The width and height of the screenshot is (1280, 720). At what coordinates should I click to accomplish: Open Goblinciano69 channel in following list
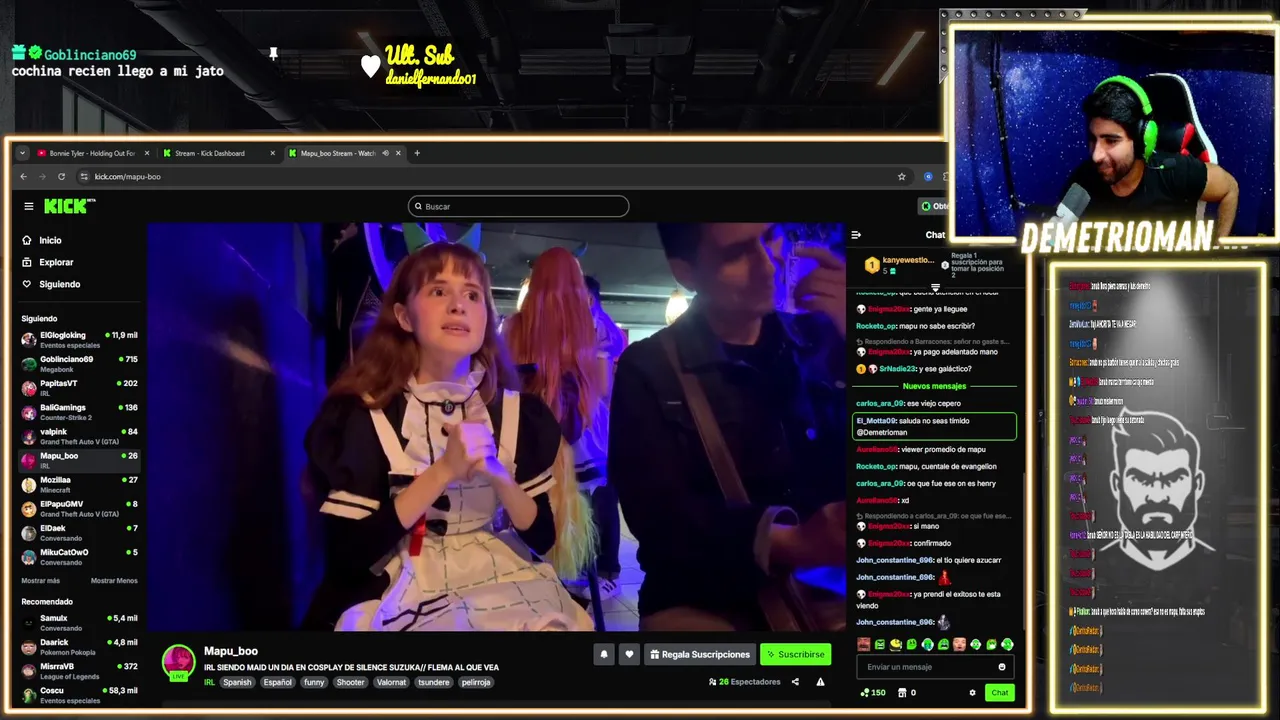[x=79, y=363]
